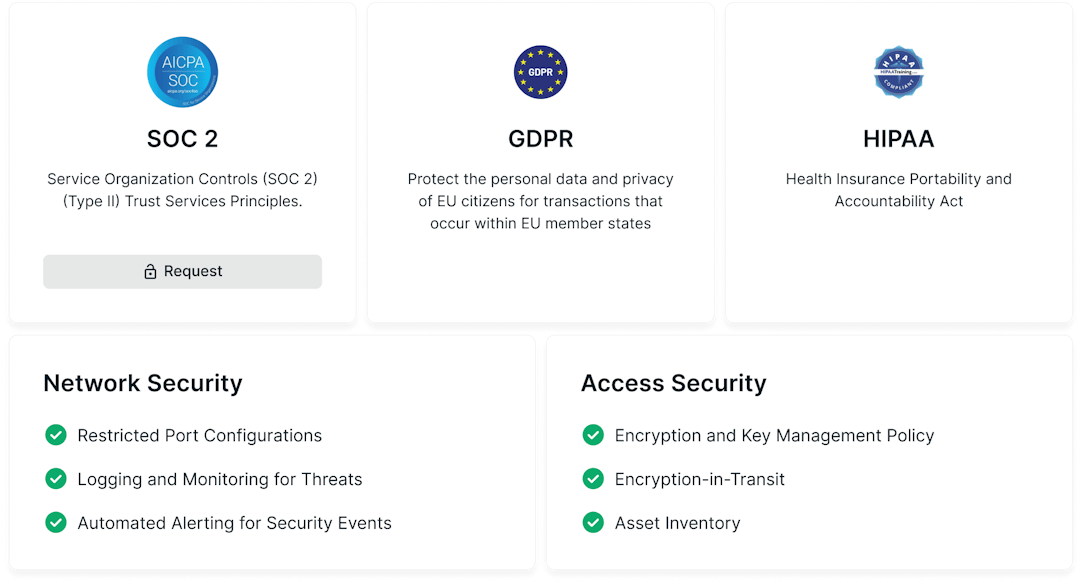Screen dimensions: 1080x583
Task: Toggle the check for Encryption-in-Transit
Action: point(595,479)
